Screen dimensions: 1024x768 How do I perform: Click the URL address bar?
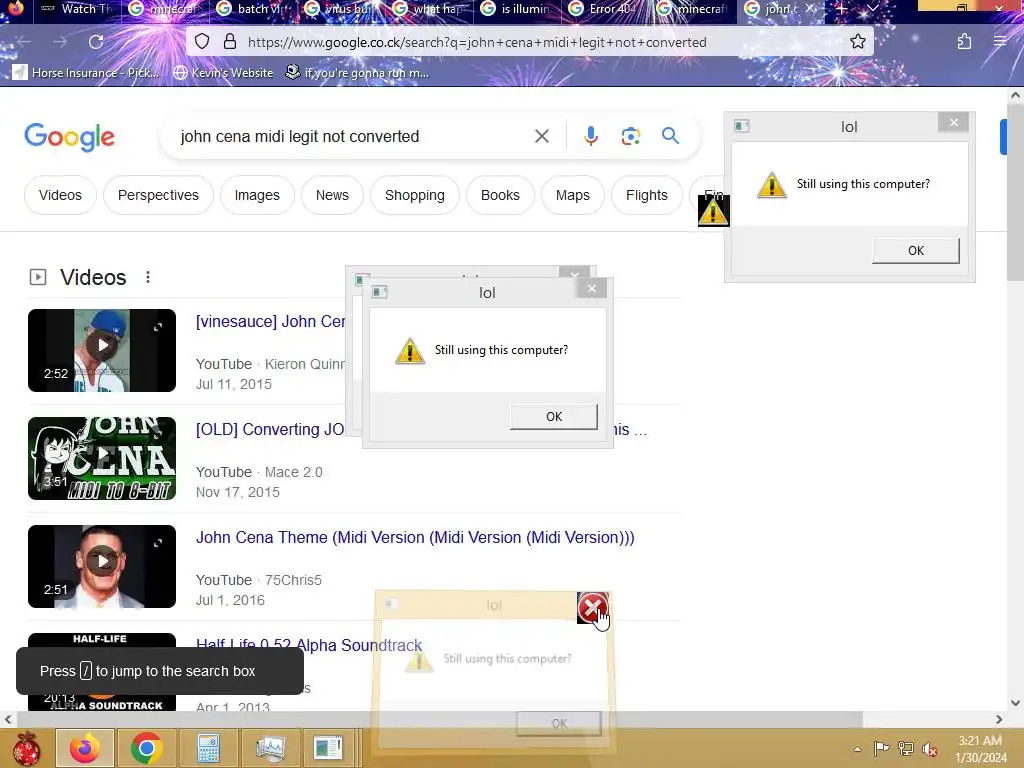[530, 42]
